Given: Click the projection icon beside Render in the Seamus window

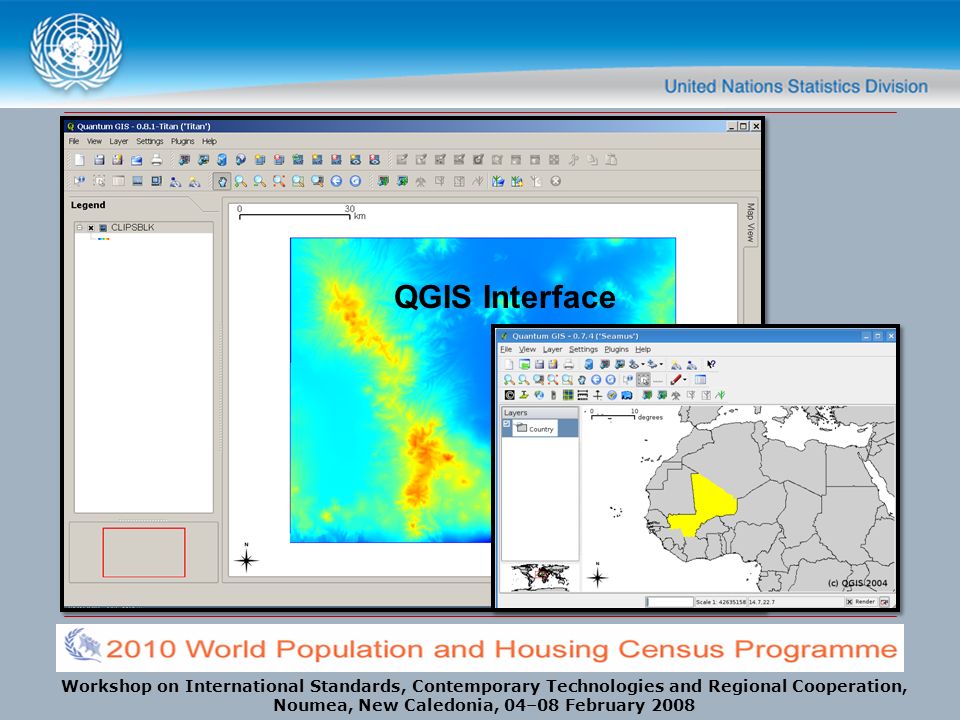Looking at the screenshot, I should [885, 602].
